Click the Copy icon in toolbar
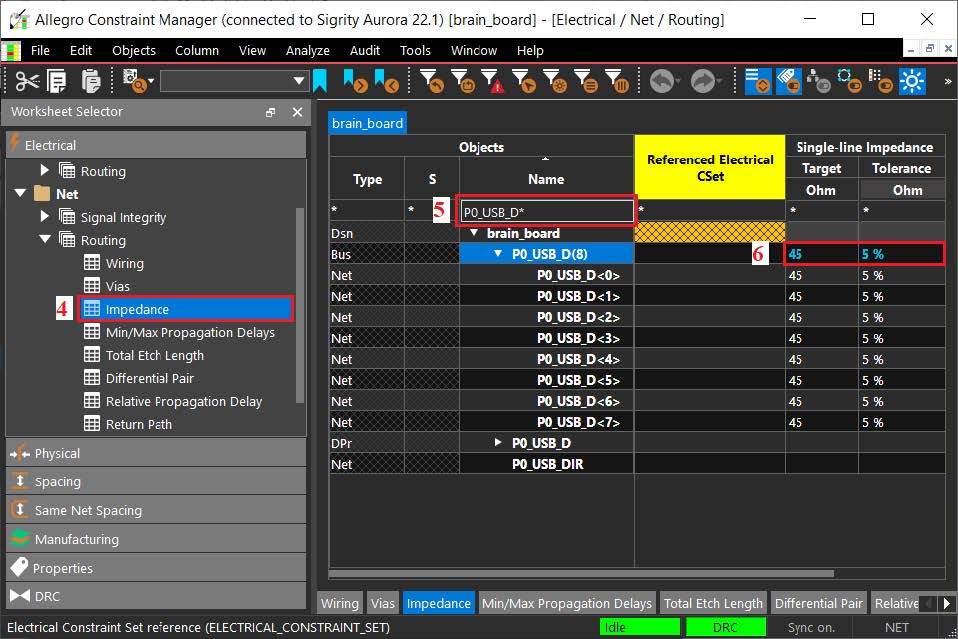The width and height of the screenshot is (958, 639). 57,81
